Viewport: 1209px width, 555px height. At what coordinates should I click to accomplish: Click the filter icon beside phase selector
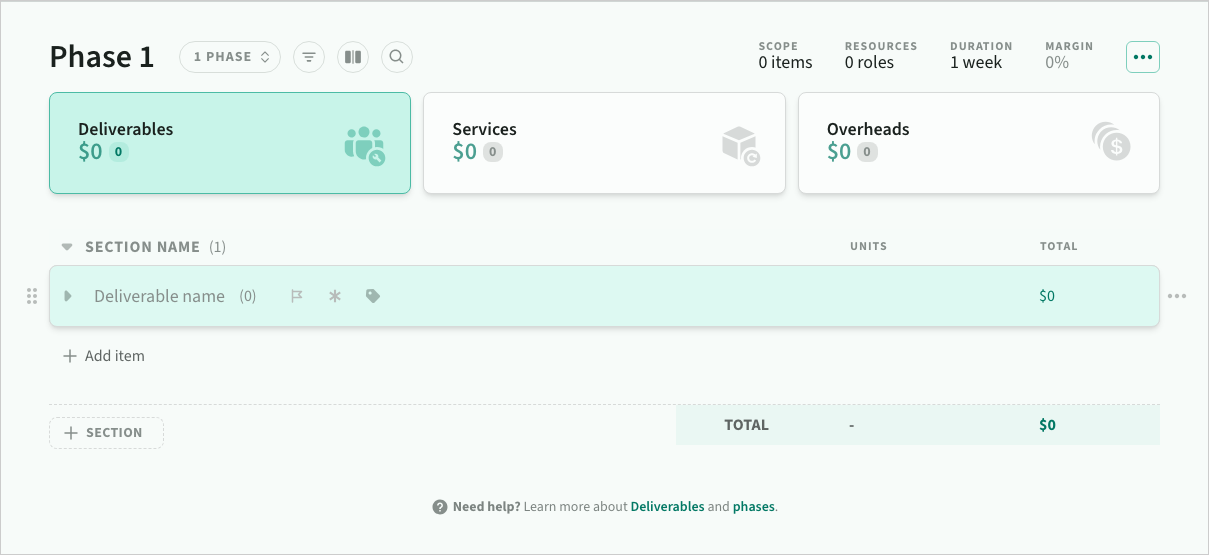pos(309,57)
